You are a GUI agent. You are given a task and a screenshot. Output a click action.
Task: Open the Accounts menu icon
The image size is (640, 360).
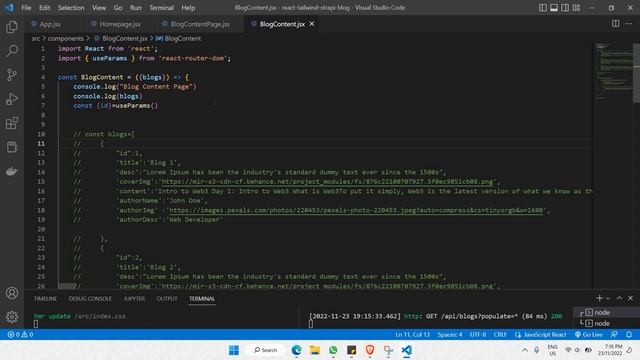coord(12,293)
